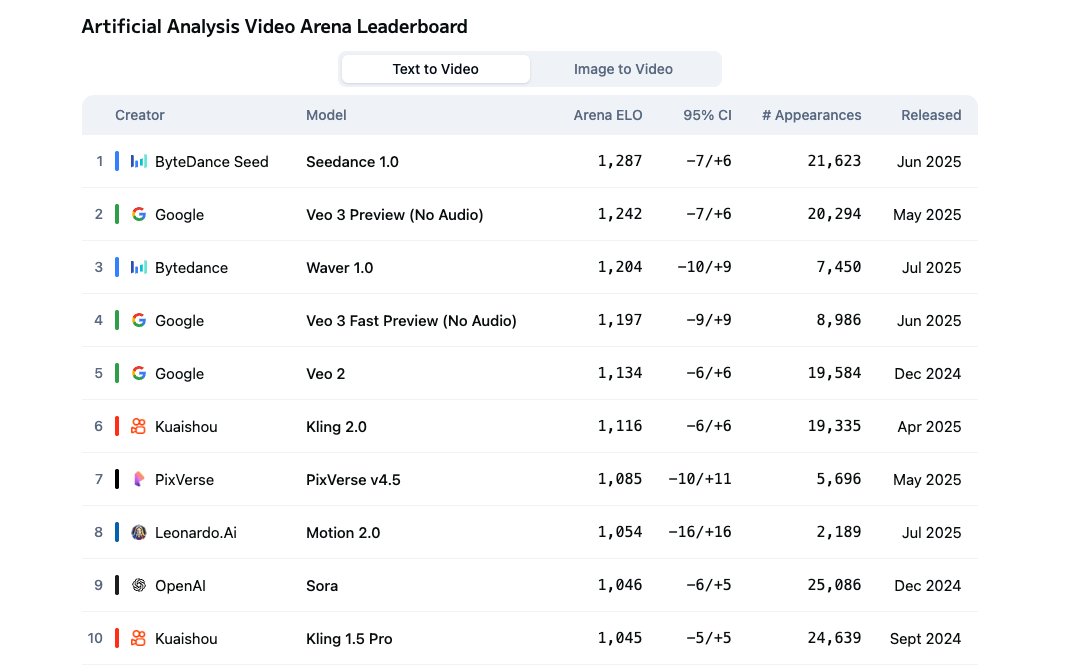Select Veo 3 Preview (No Audio) model name
1084x672 pixels.
tap(394, 215)
